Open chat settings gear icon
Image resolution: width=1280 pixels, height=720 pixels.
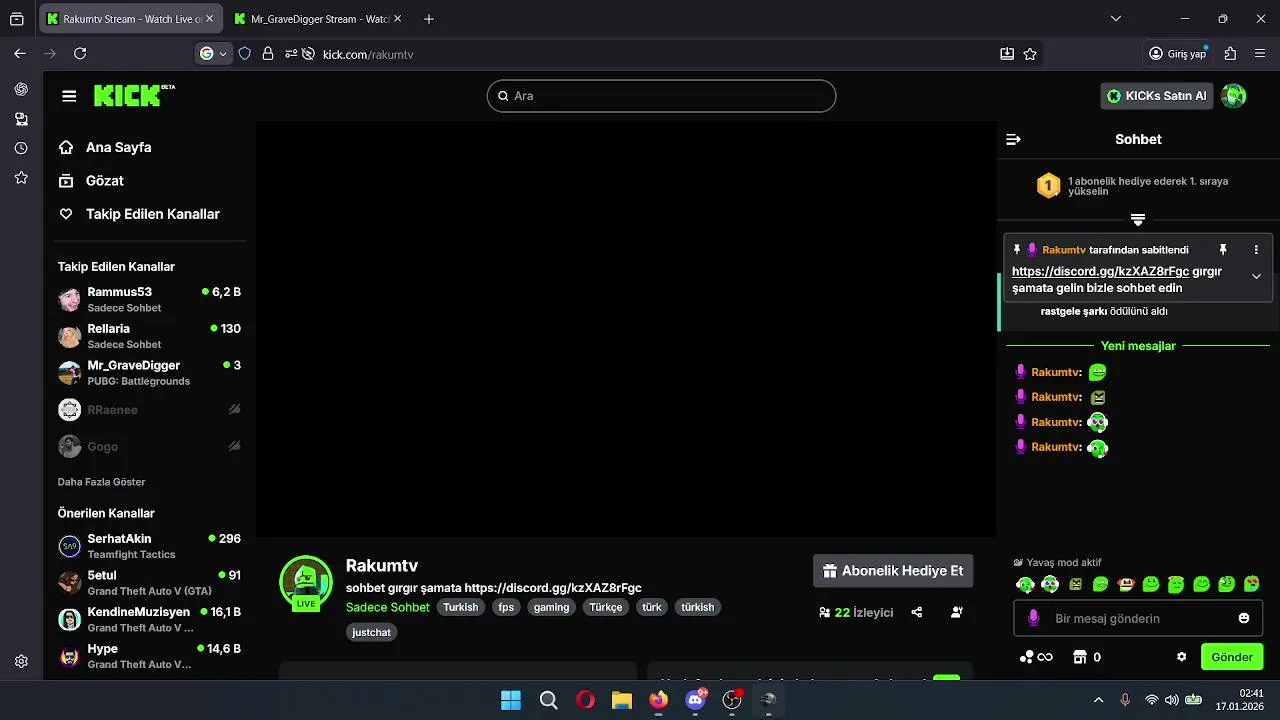pyautogui.click(x=1181, y=657)
